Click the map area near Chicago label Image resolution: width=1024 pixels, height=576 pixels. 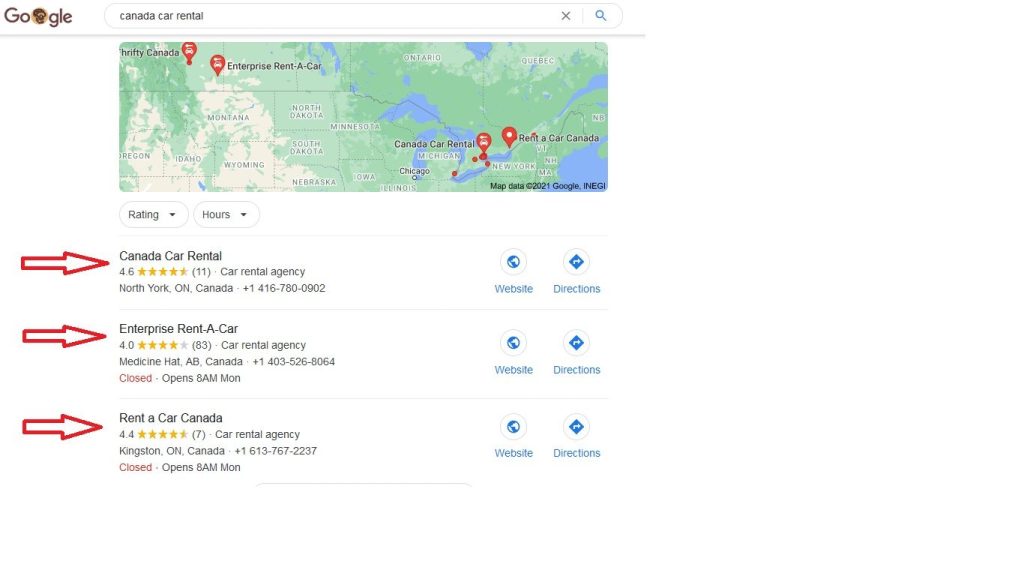pyautogui.click(x=415, y=171)
